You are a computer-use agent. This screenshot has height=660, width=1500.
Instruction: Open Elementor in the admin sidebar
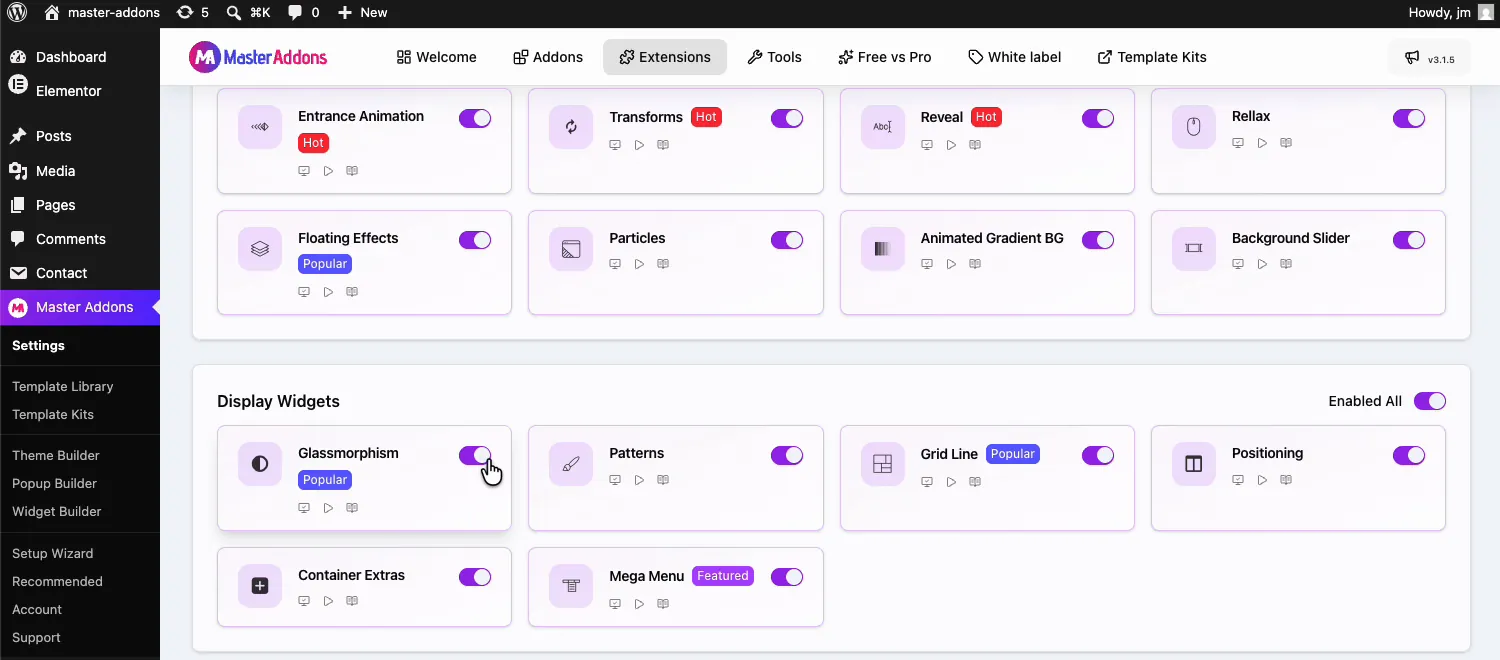(69, 91)
